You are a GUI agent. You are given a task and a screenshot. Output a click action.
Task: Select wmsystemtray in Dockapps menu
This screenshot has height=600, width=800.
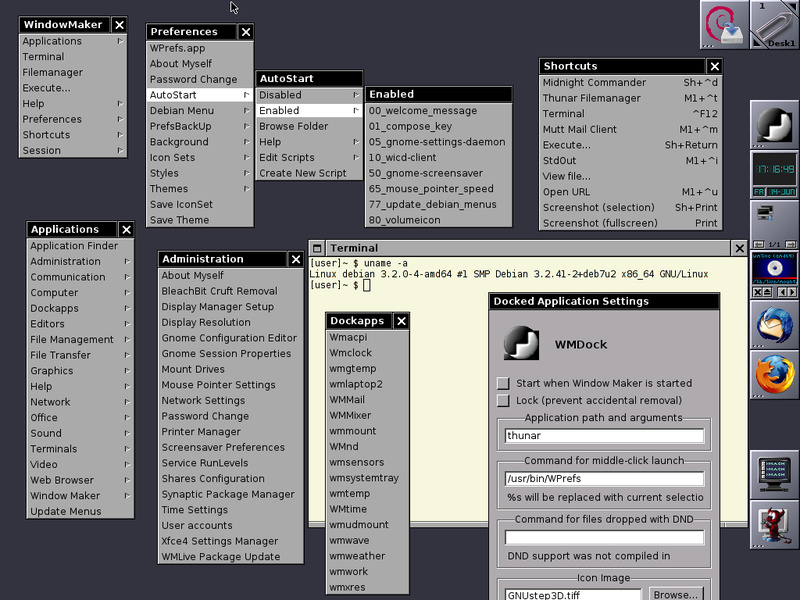pos(367,478)
